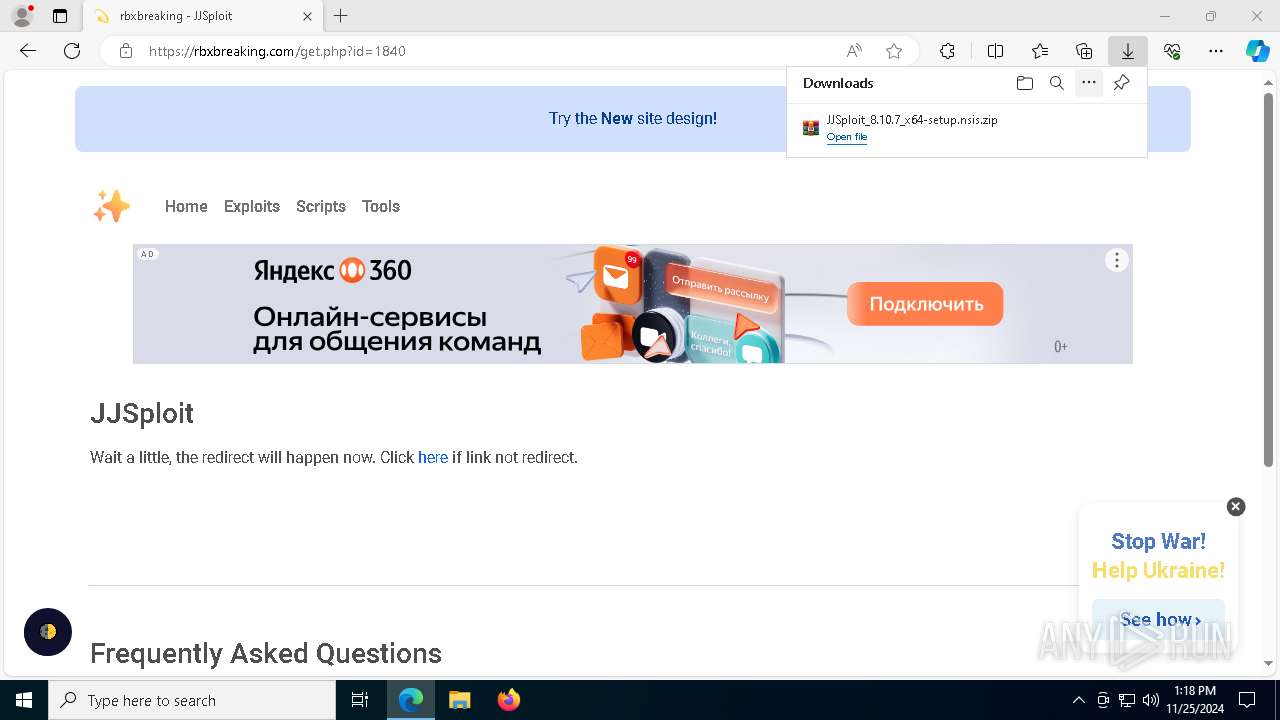Open the downloads folder
The image size is (1280, 720).
(x=1024, y=83)
